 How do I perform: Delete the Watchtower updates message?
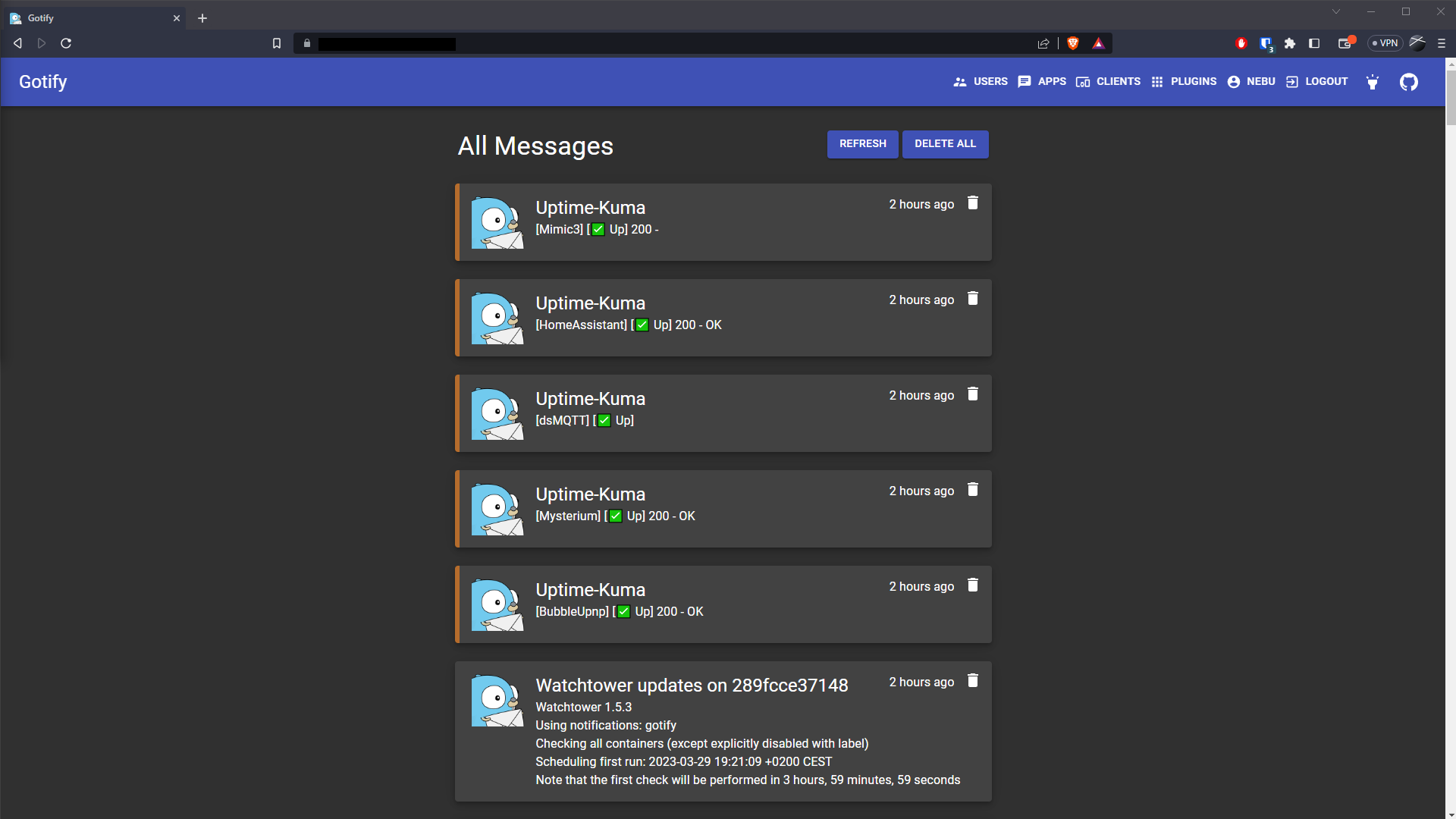tap(973, 681)
